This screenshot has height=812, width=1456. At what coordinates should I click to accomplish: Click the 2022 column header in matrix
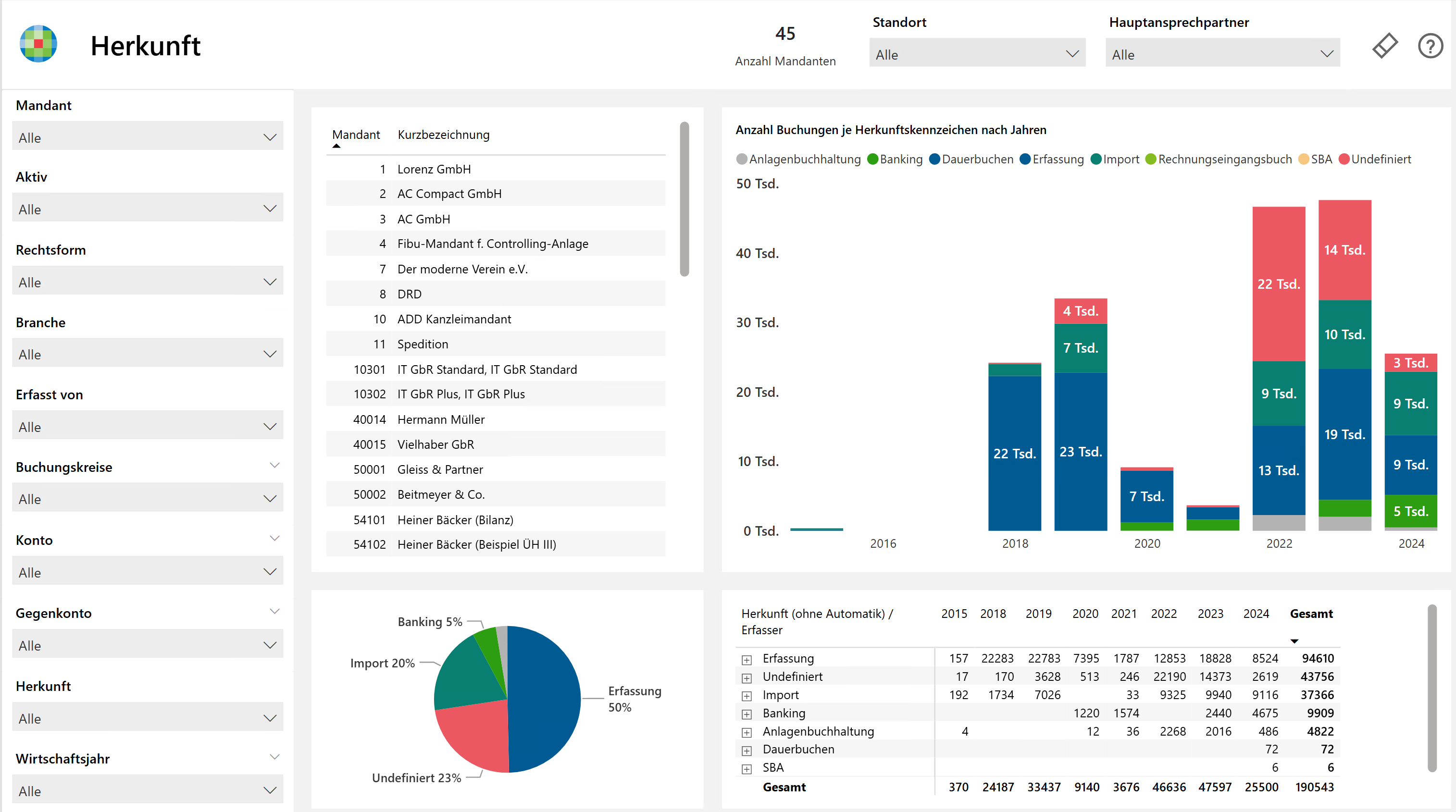1164,614
